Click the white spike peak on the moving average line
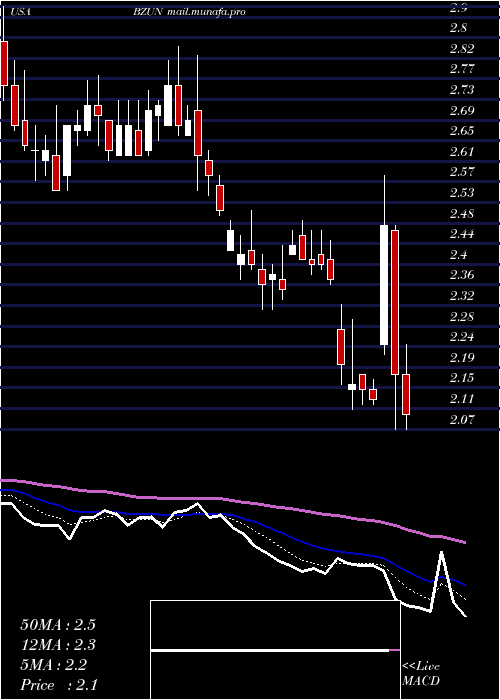 click(x=442, y=554)
